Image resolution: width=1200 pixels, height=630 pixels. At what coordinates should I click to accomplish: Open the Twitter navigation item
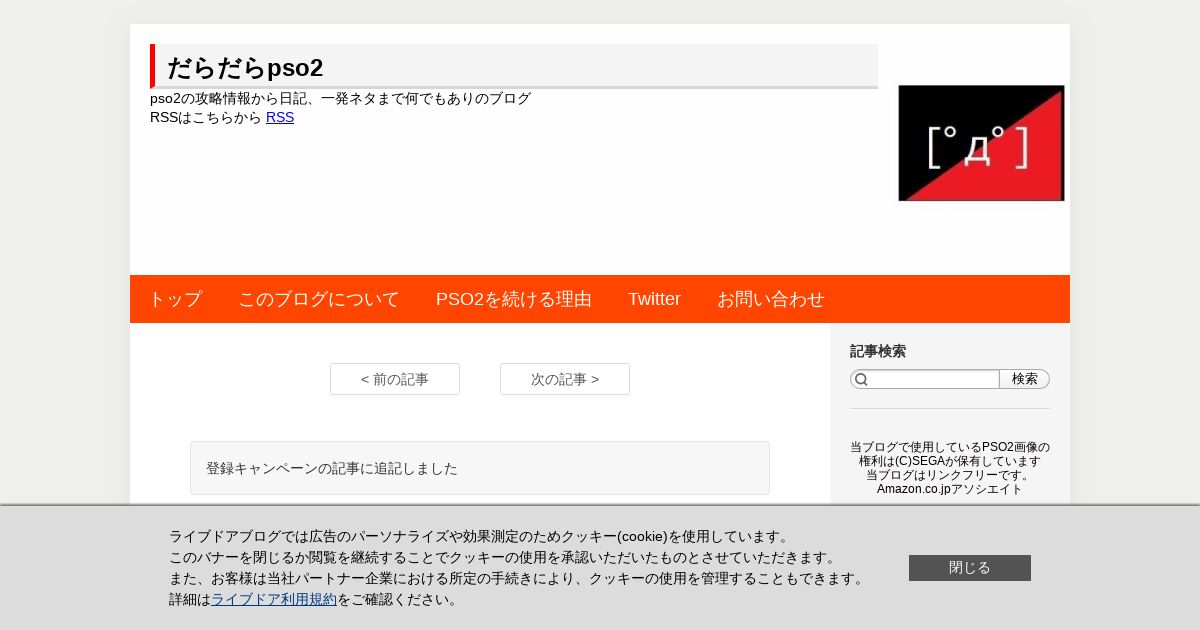tap(654, 299)
